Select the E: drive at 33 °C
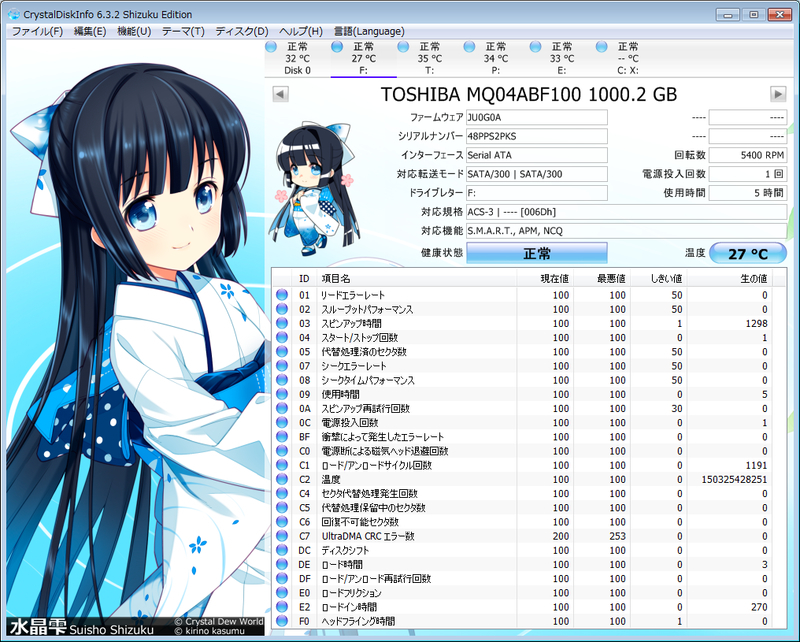 [562, 59]
